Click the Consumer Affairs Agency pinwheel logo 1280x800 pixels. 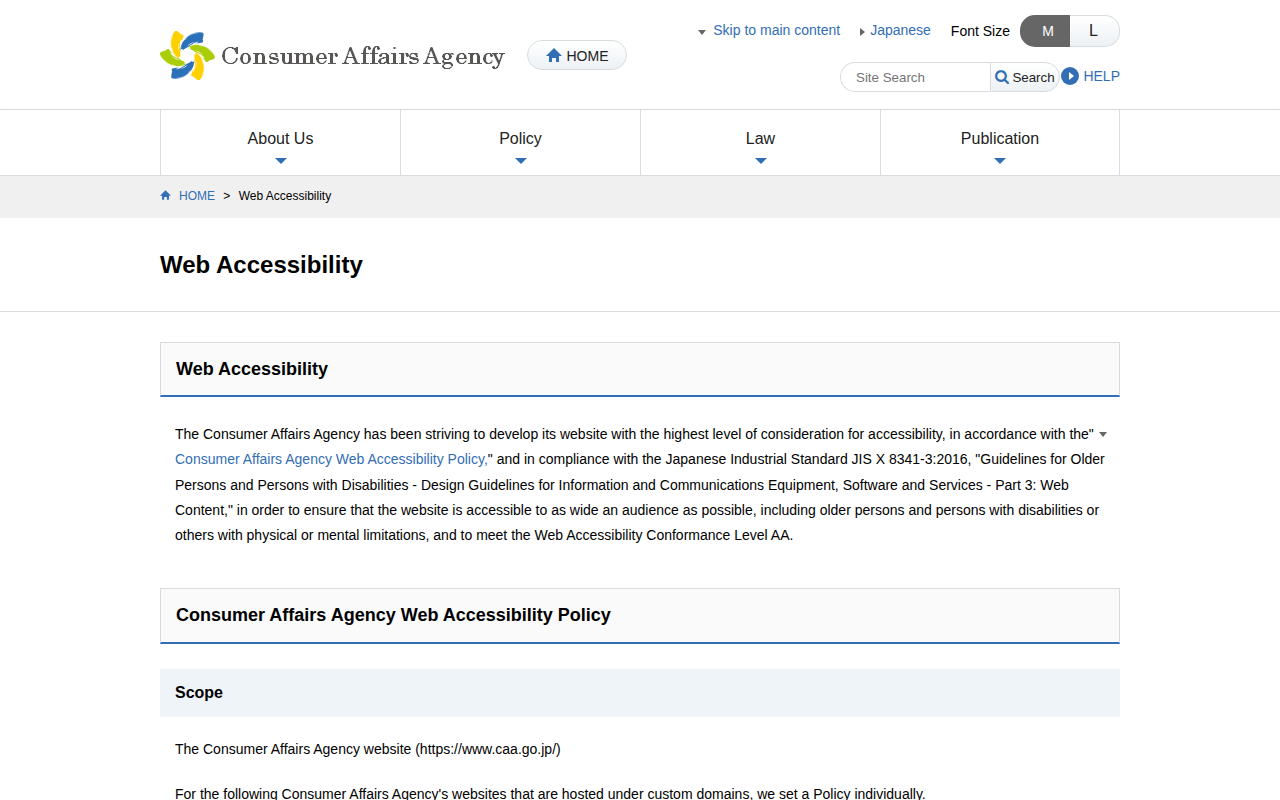click(187, 56)
